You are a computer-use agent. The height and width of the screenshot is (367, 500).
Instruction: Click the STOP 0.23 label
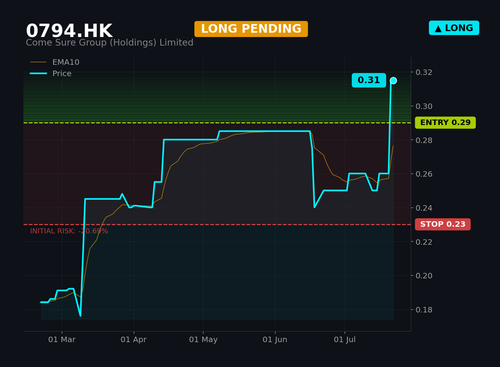(x=443, y=224)
